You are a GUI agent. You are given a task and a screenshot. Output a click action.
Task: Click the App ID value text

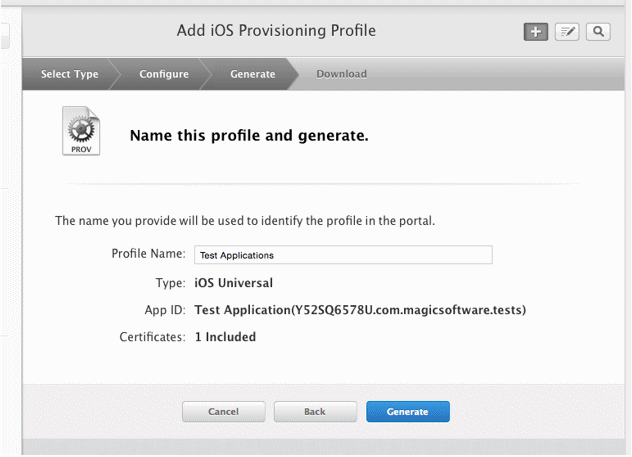coord(360,310)
